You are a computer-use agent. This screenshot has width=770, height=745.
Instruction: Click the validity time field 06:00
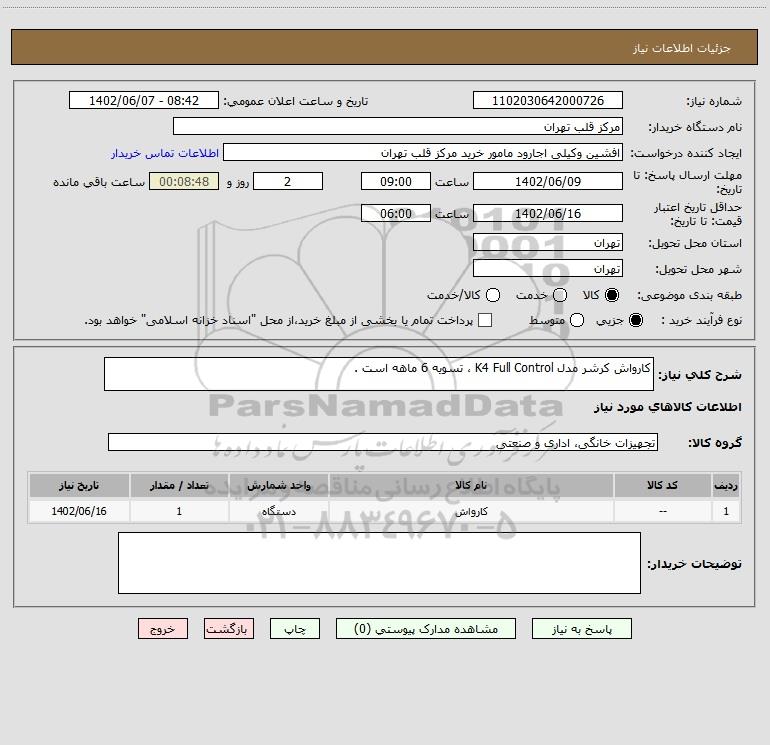pyautogui.click(x=396, y=213)
